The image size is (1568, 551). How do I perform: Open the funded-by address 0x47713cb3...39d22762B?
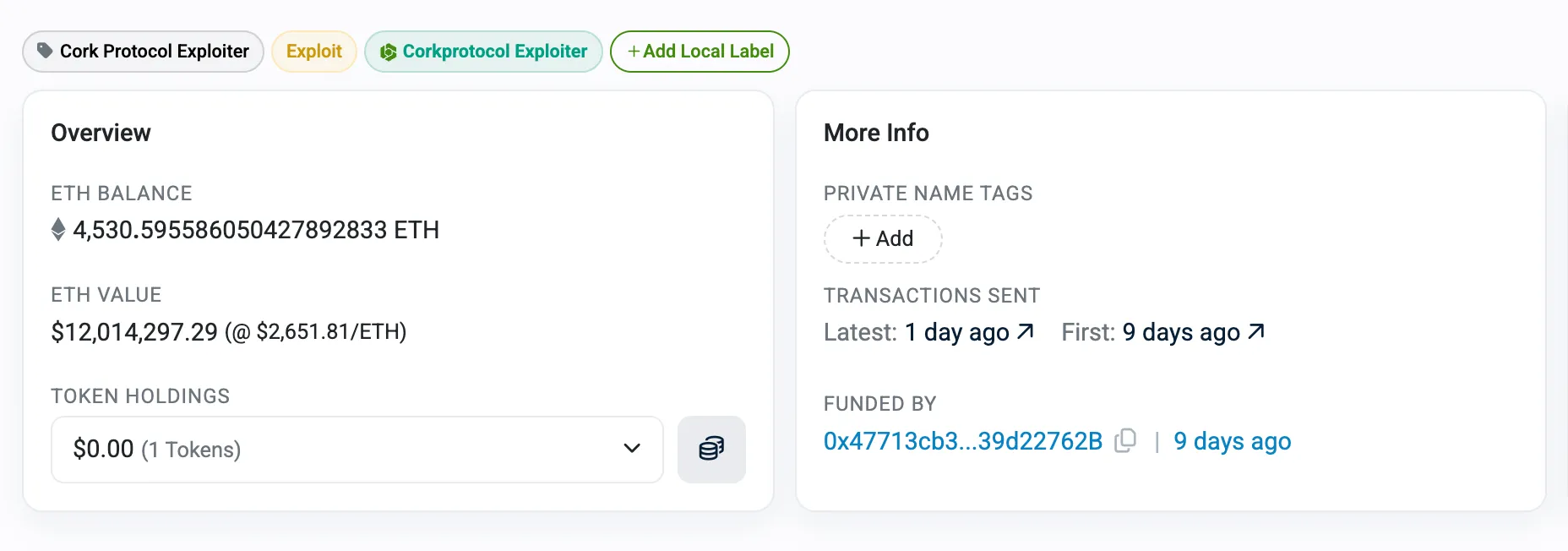962,441
